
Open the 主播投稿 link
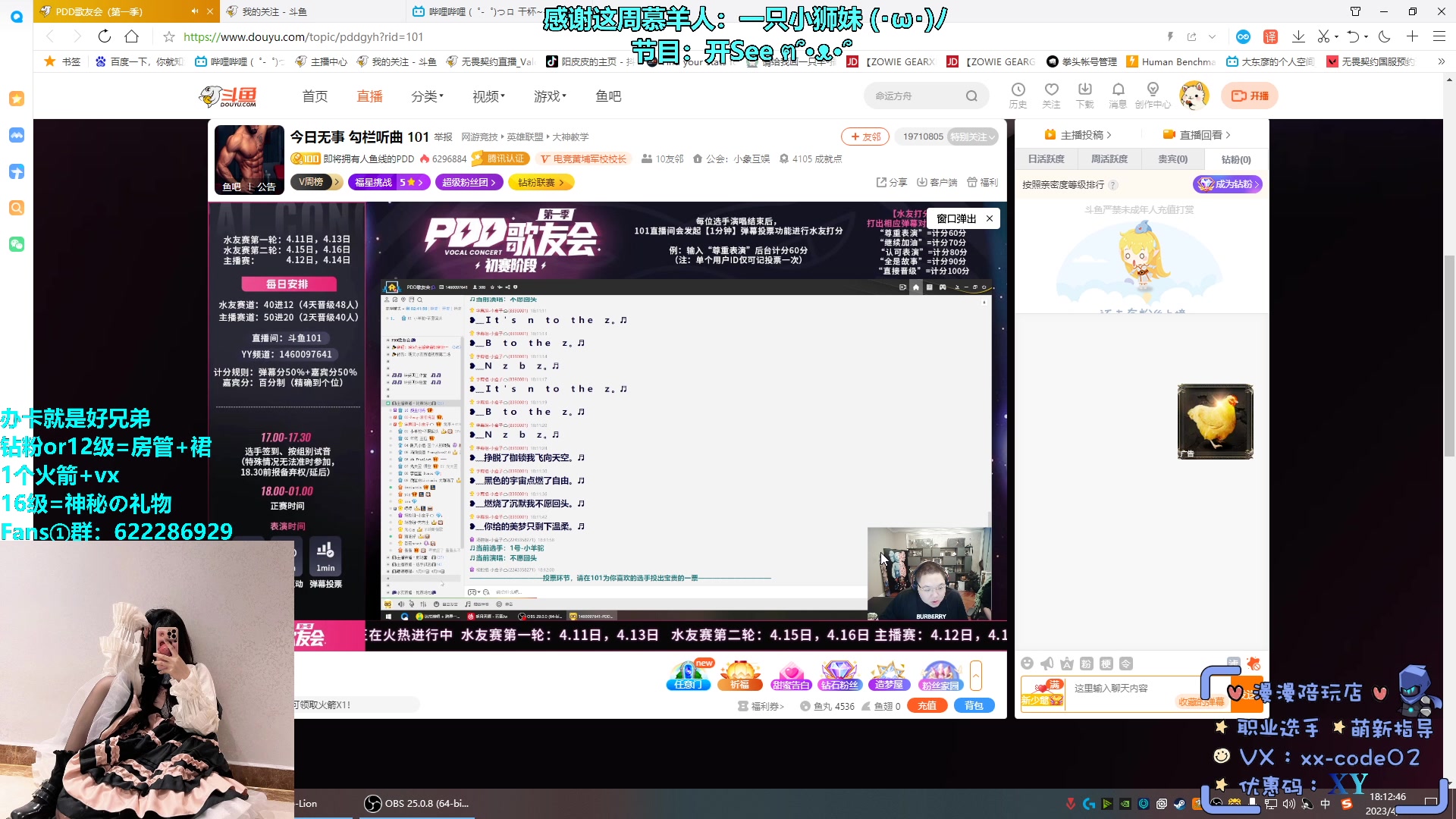point(1078,135)
